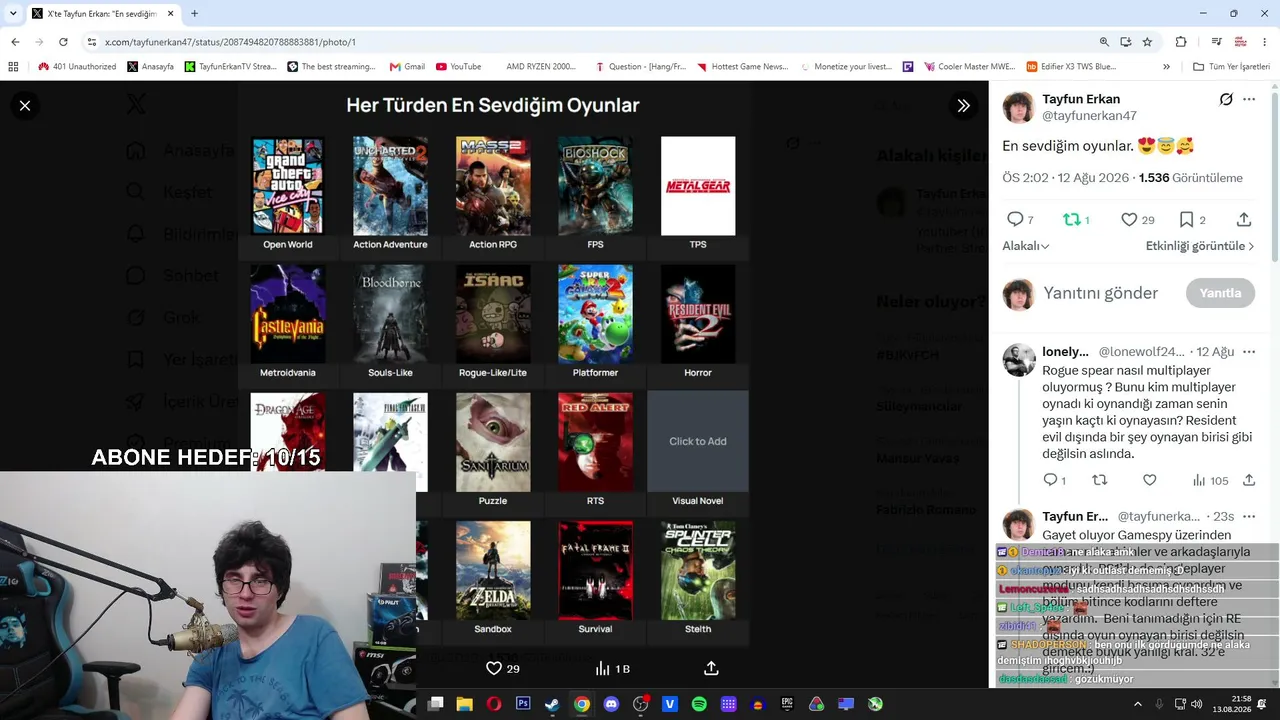The width and height of the screenshot is (1280, 720).
Task: Open the zoom magnifier icon in address bar
Action: 1104,42
